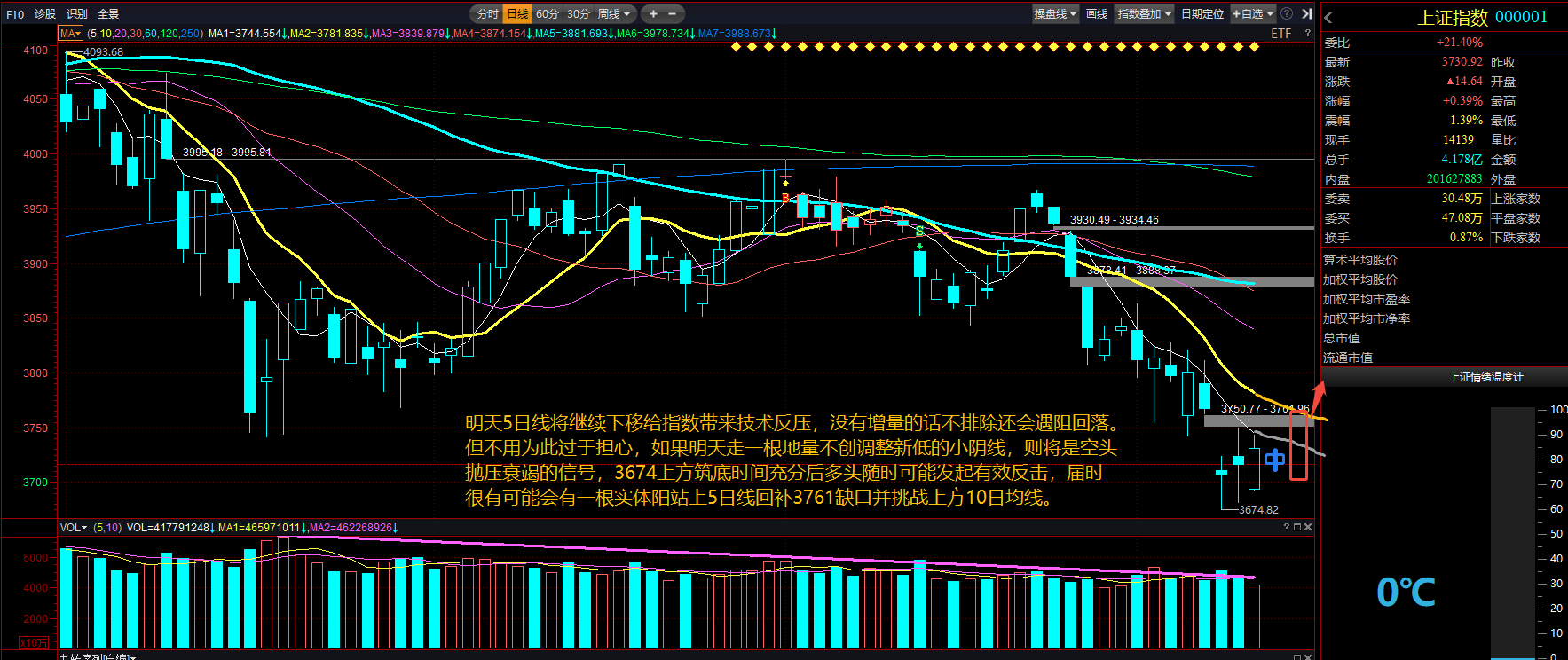
Task: Open 全景 panorama view
Action: (108, 13)
